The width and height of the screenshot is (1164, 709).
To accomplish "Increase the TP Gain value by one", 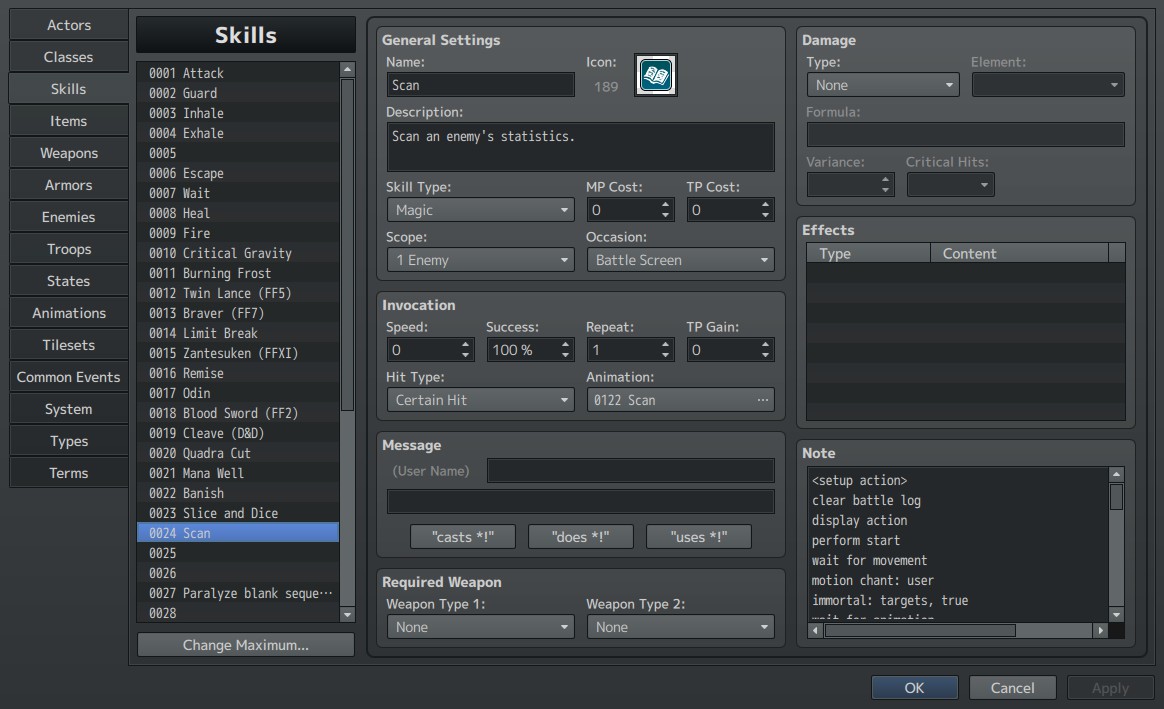I will tap(765, 344).
